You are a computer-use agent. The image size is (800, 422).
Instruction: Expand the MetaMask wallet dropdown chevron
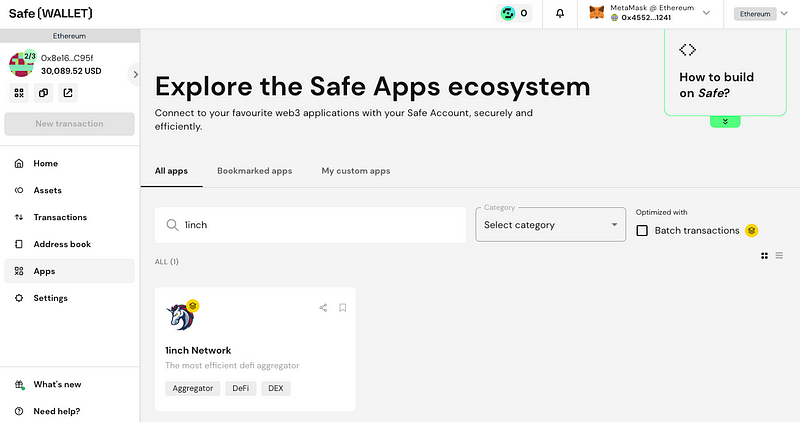(x=706, y=13)
